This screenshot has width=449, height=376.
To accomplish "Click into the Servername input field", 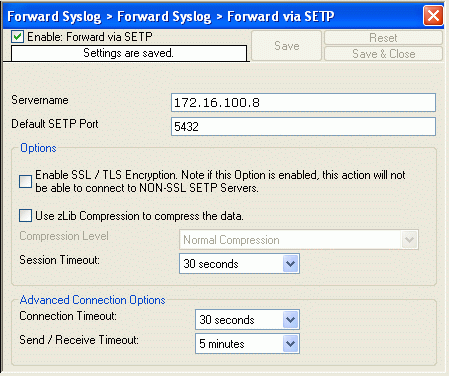I will click(x=303, y=102).
